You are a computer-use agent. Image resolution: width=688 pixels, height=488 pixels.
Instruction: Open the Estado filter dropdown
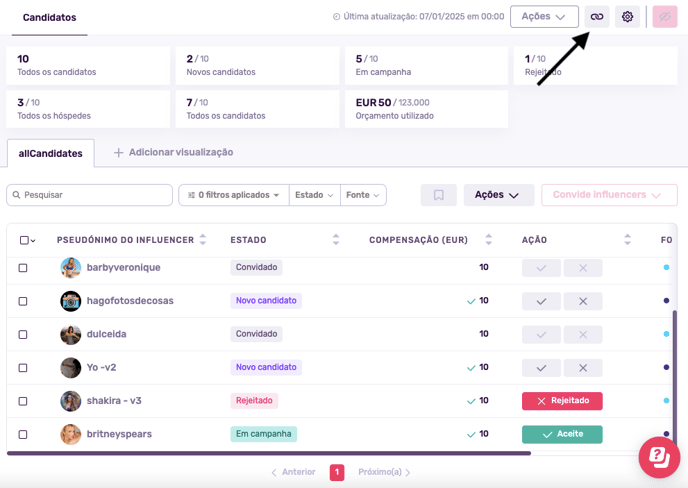click(x=314, y=195)
